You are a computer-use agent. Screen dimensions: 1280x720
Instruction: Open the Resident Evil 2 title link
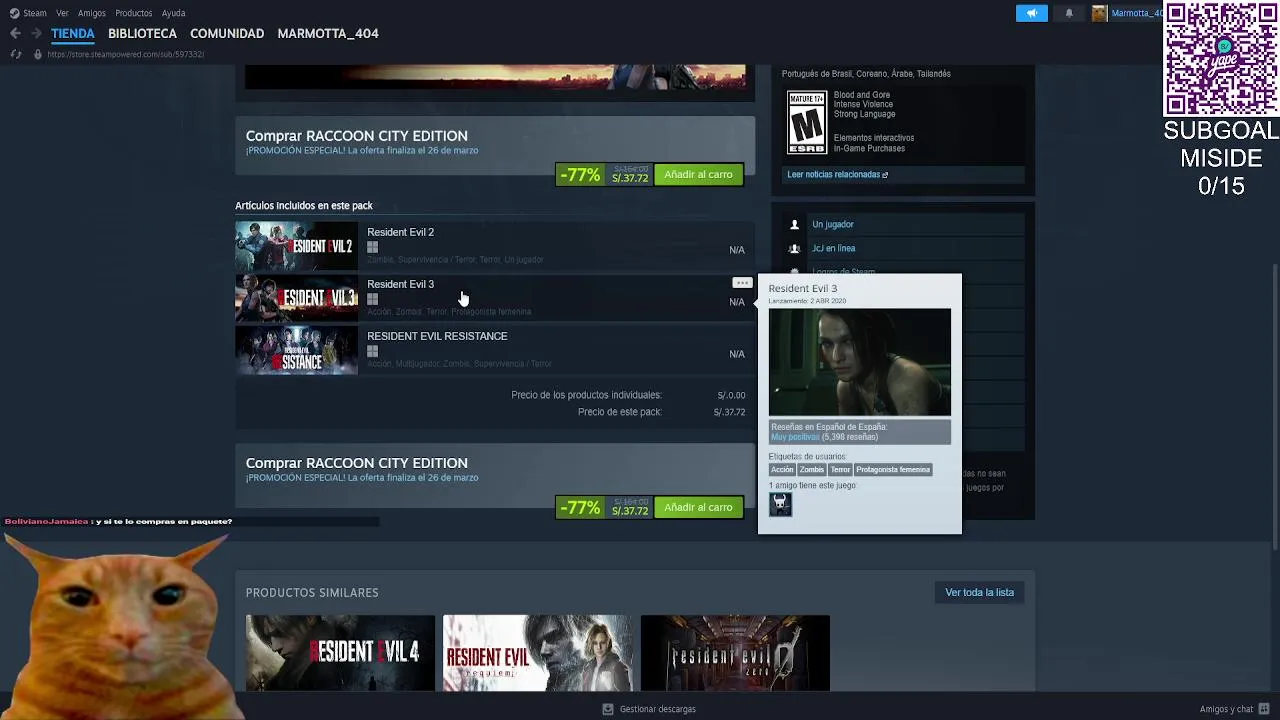(400, 232)
